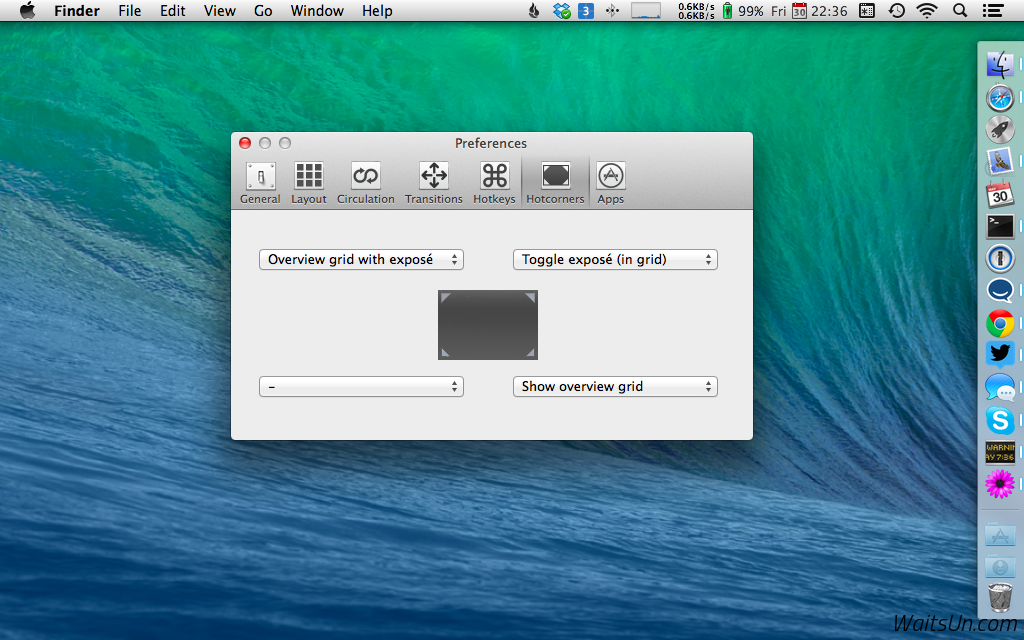
Task: Click the Twitter icon in the Dock
Action: tap(999, 355)
